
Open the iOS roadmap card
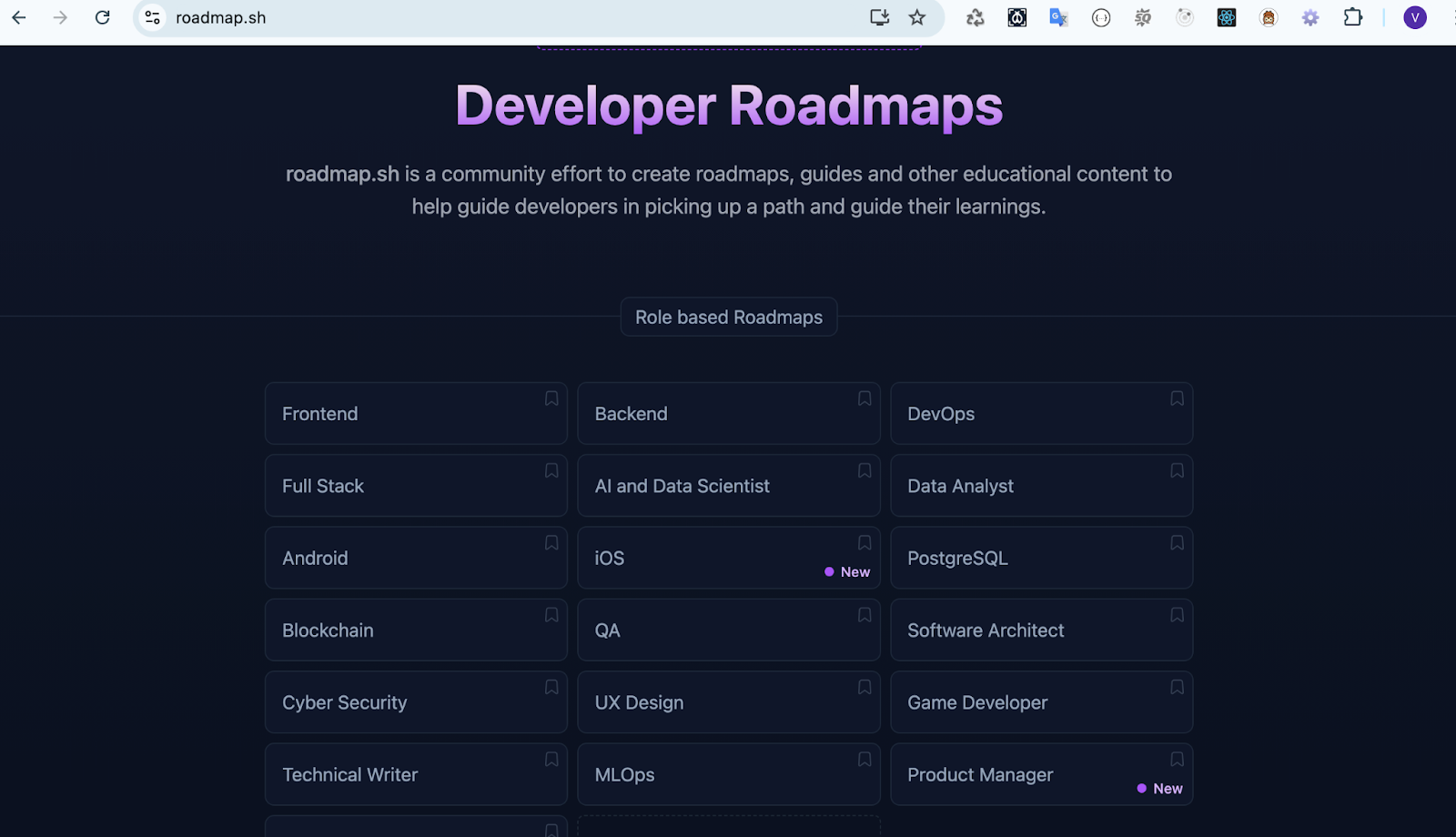click(x=729, y=558)
